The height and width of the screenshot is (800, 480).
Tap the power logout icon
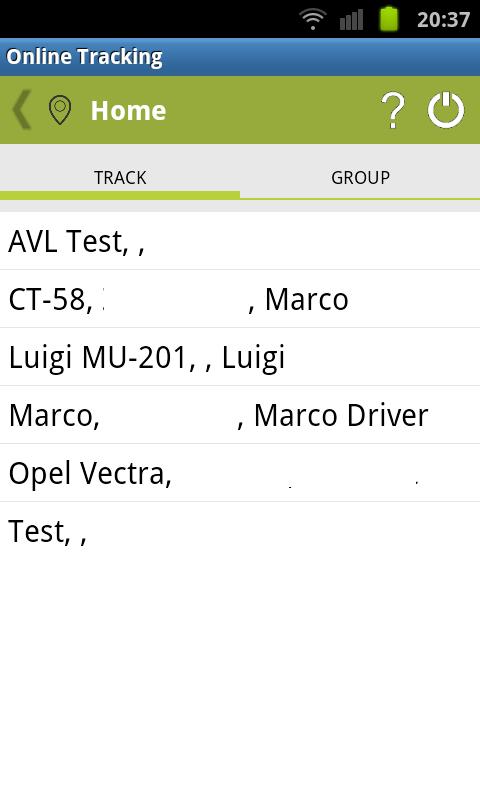(x=446, y=110)
